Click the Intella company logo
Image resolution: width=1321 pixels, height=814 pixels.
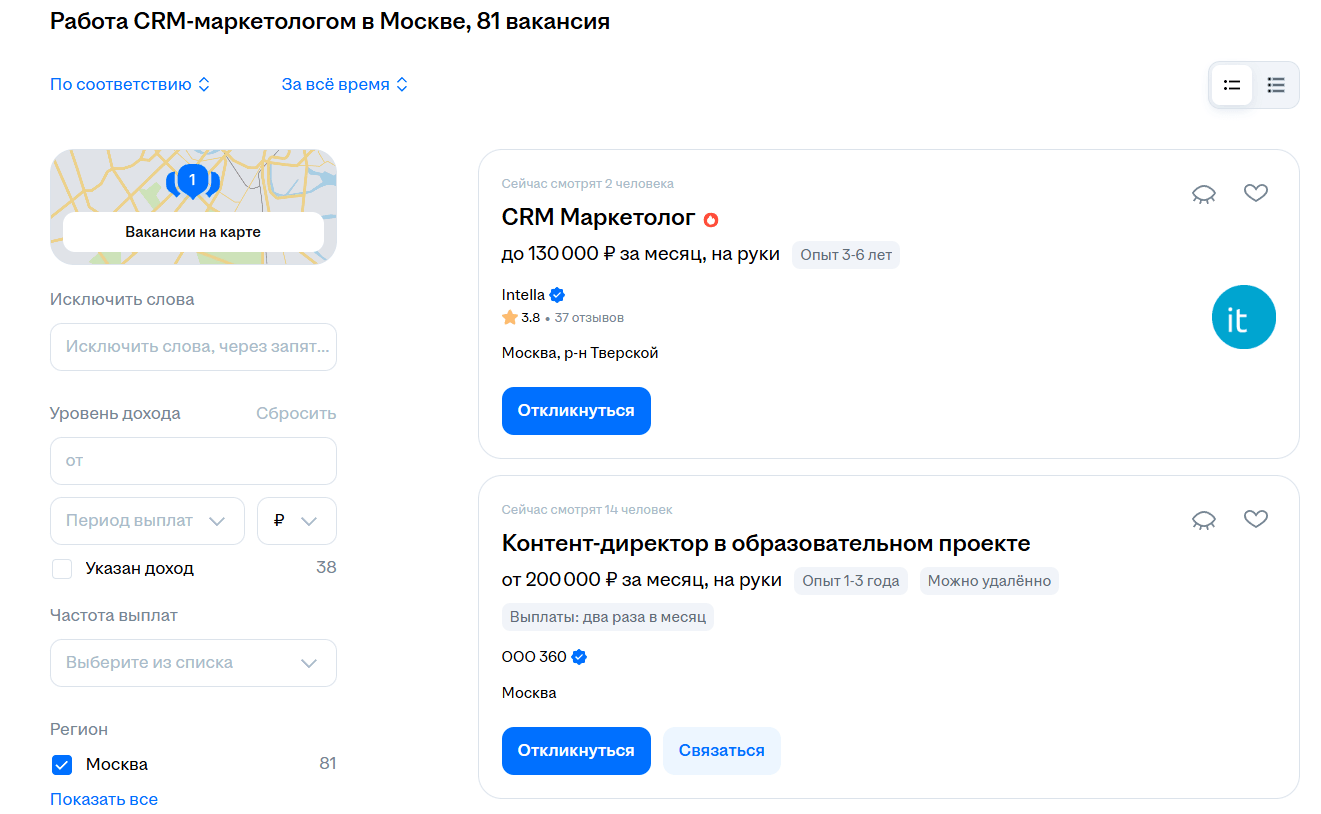pyautogui.click(x=1243, y=317)
